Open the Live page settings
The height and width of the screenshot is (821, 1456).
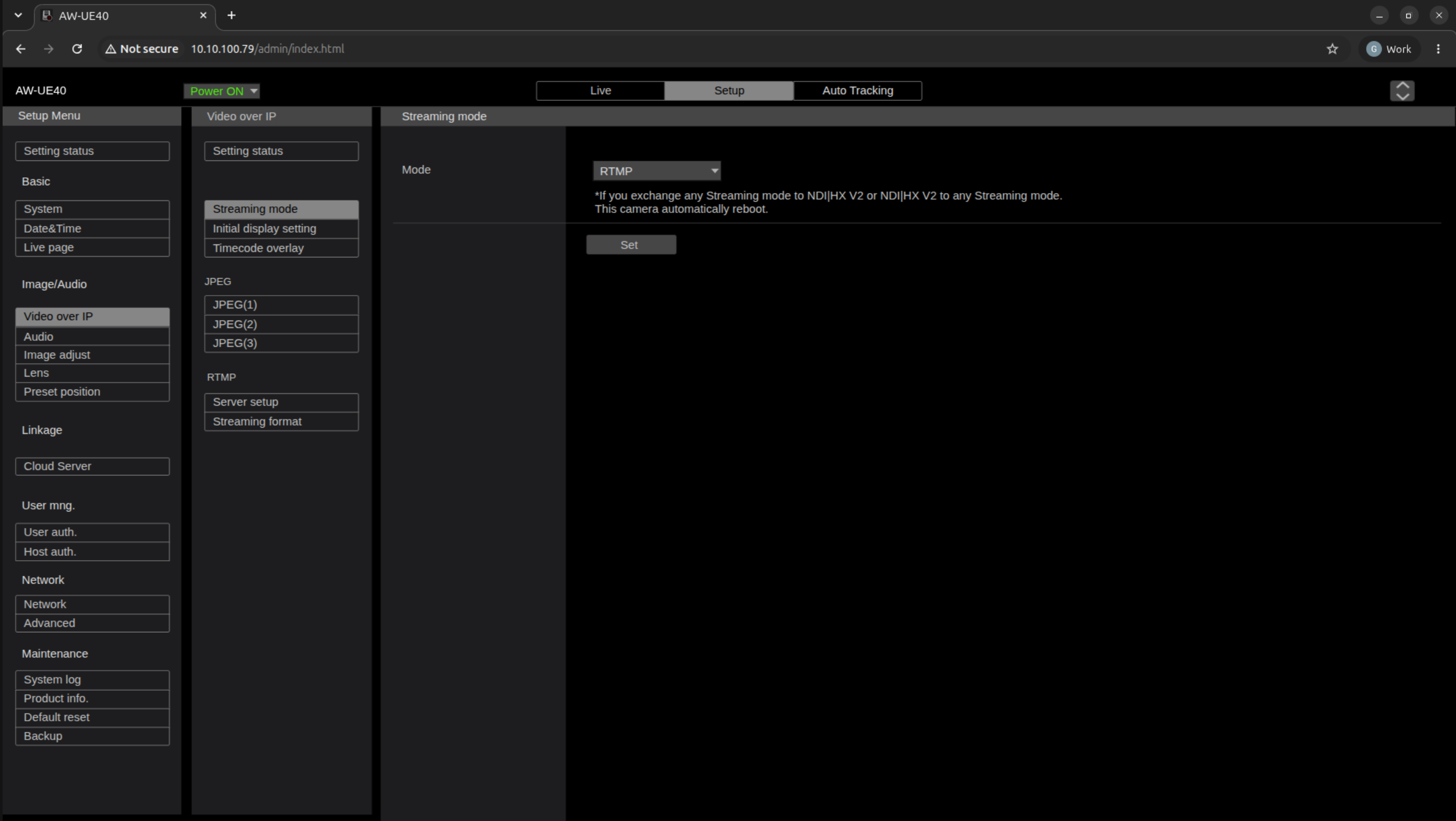[92, 247]
